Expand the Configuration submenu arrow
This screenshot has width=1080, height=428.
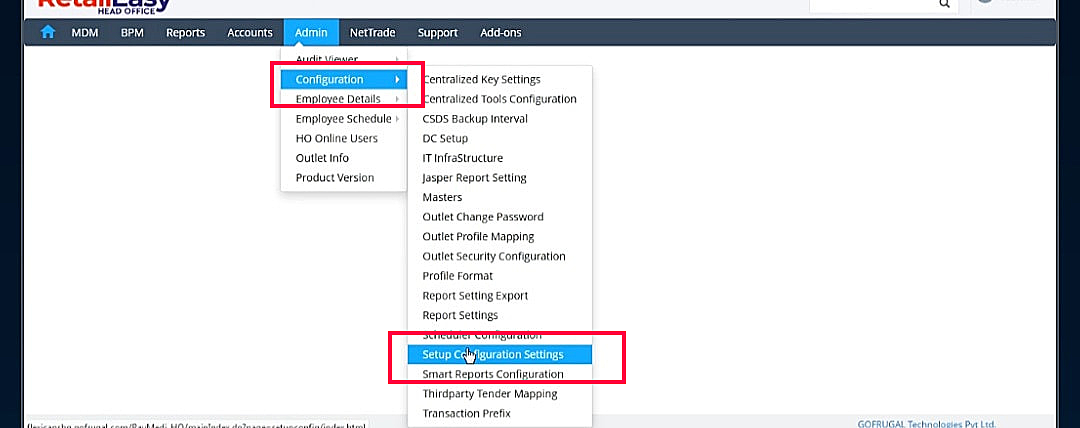(397, 80)
